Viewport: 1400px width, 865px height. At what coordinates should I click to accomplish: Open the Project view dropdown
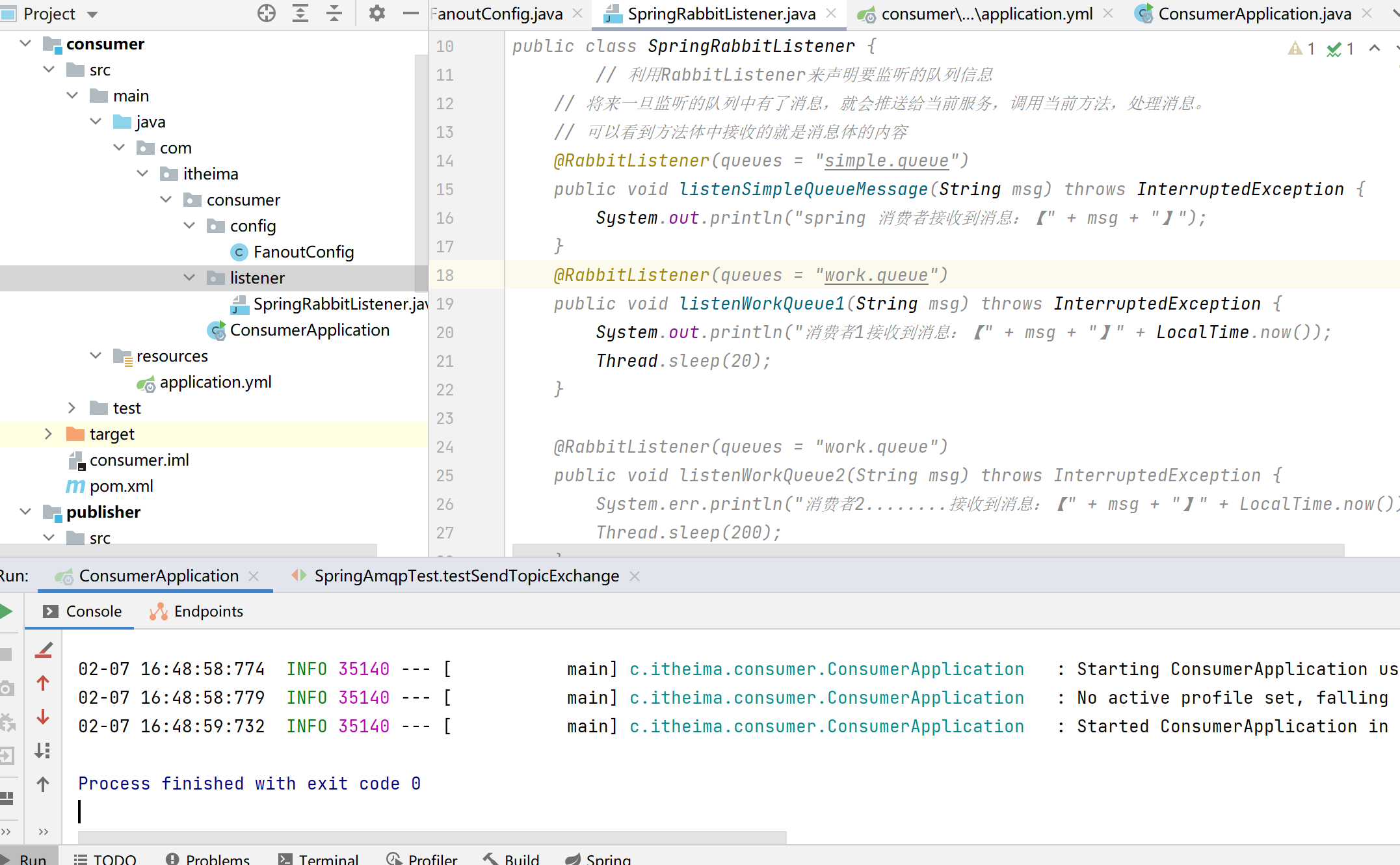92,14
